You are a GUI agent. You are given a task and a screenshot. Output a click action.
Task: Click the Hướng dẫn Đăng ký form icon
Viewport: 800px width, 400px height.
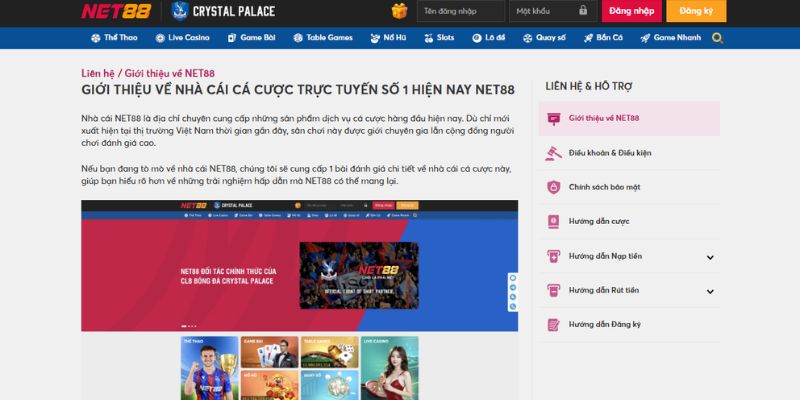[554, 324]
